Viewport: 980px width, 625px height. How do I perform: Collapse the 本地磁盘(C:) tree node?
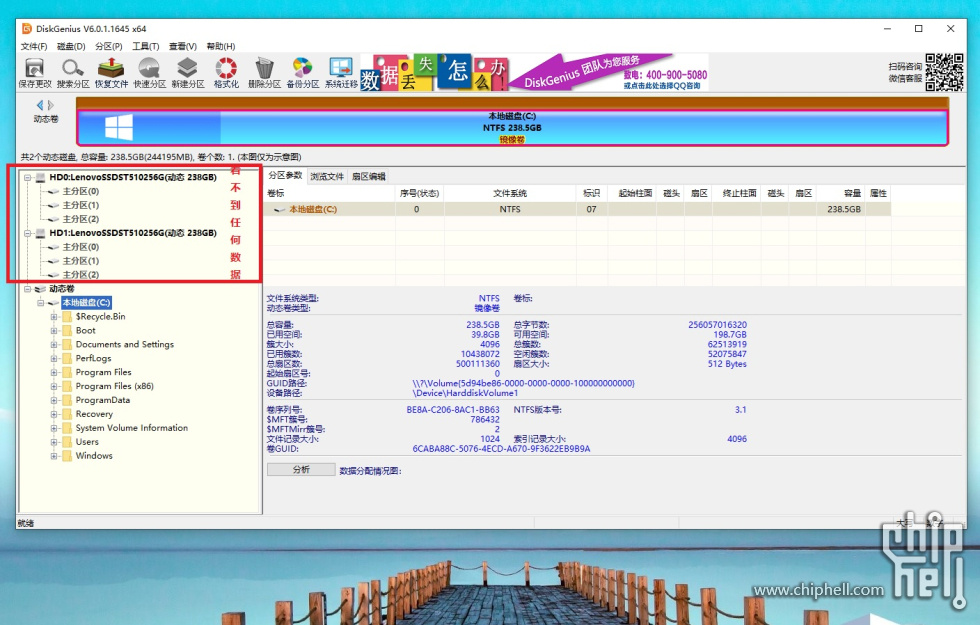pos(41,302)
